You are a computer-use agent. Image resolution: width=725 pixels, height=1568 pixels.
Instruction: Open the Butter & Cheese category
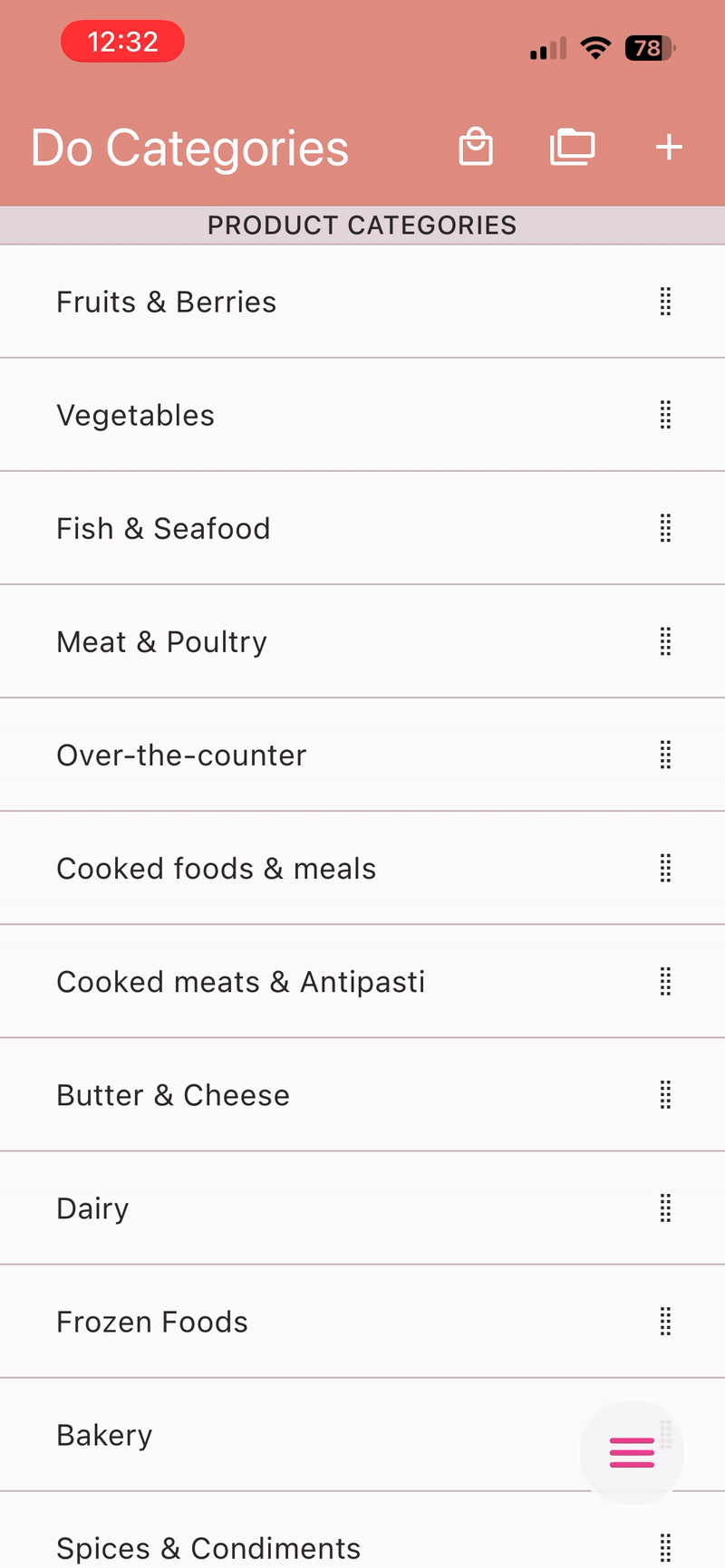[173, 1095]
